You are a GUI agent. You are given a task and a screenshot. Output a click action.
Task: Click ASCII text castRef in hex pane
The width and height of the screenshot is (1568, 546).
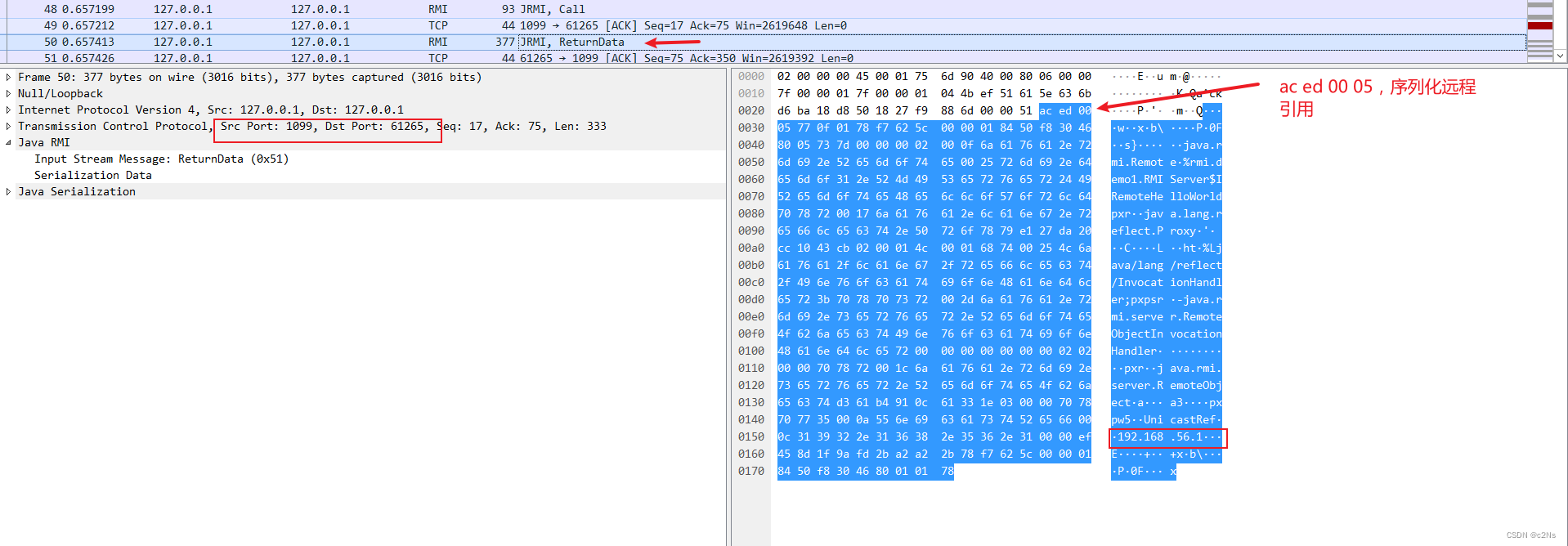click(1193, 419)
